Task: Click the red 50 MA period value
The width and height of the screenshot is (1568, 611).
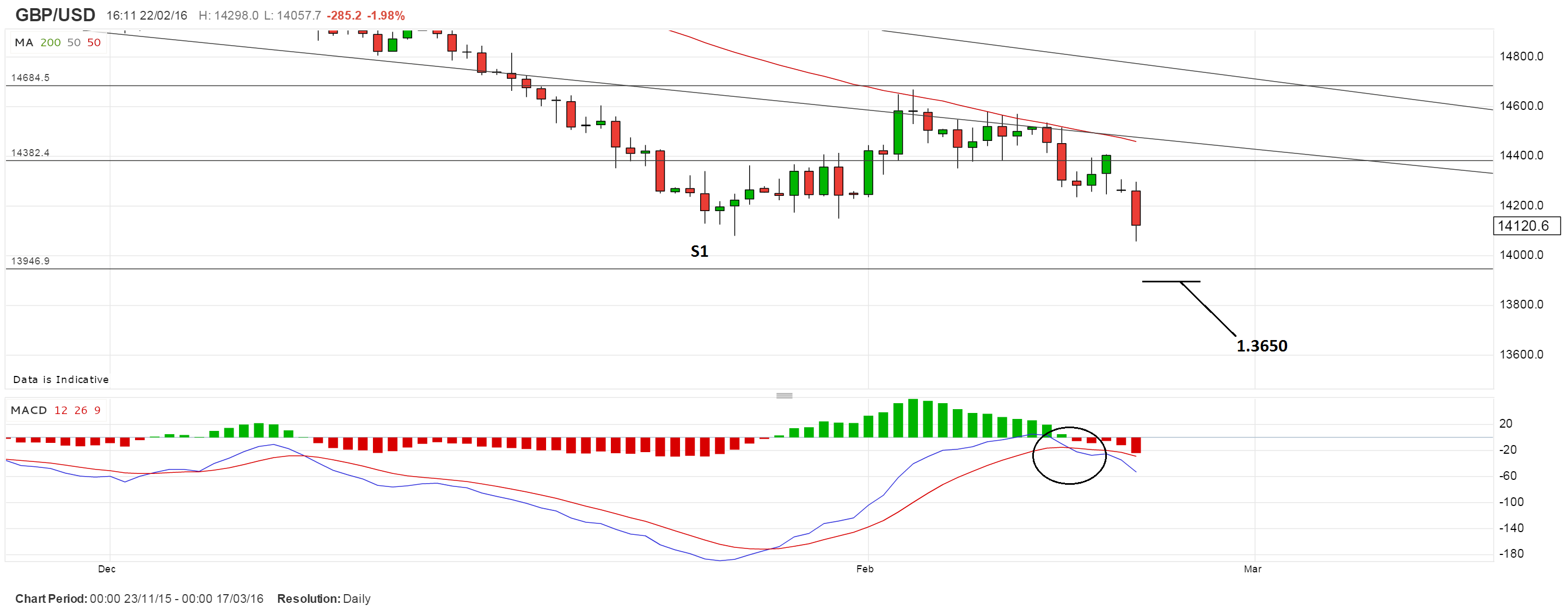Action: click(x=94, y=42)
